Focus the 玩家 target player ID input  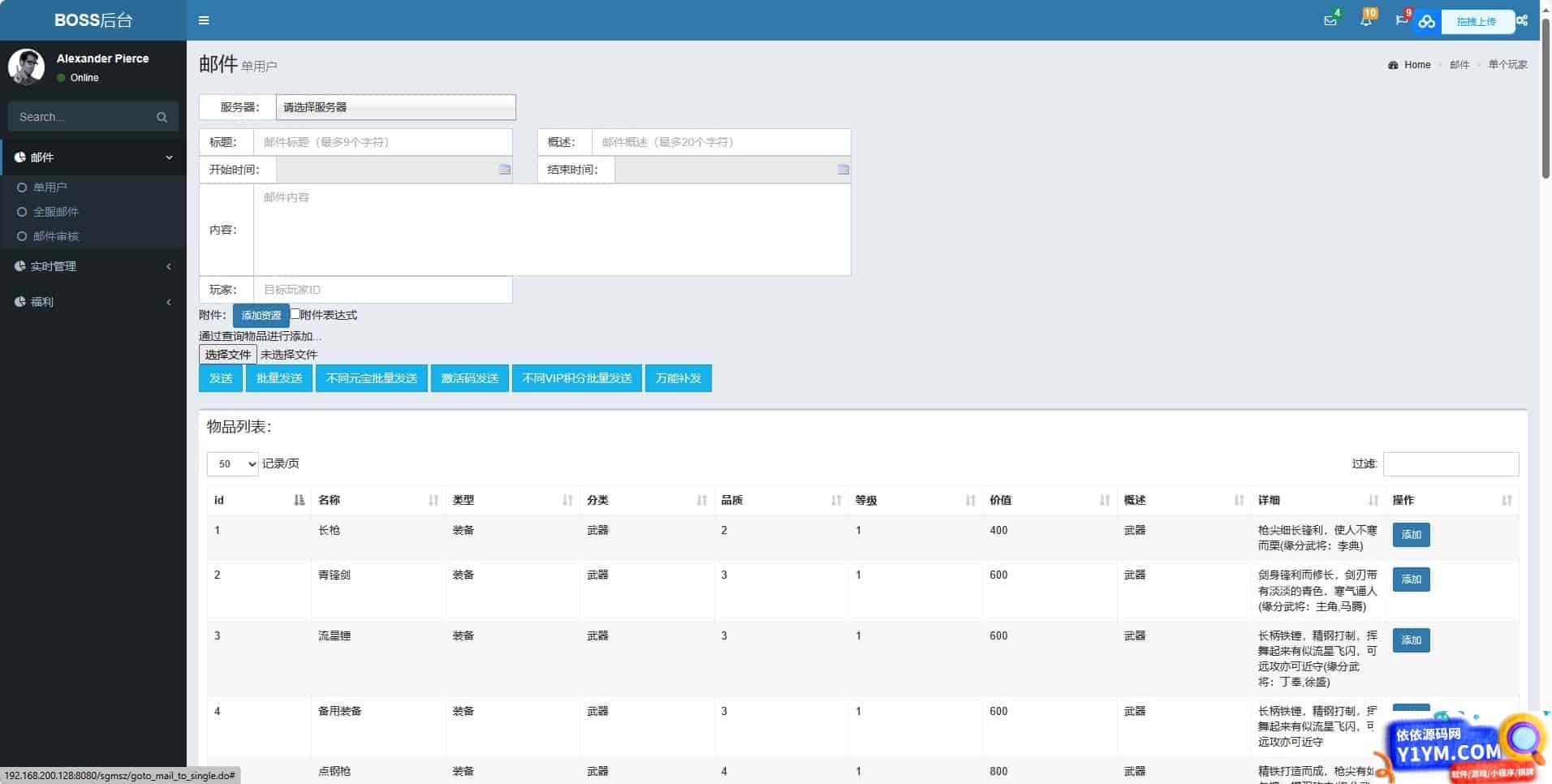383,290
